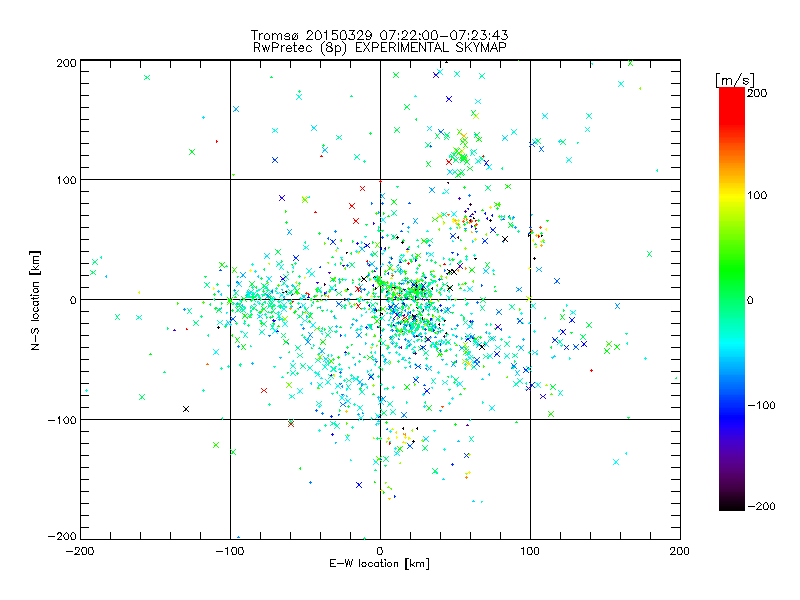800x600 pixels.
Task: Click the colorbar label '-100'
Action: (761, 405)
